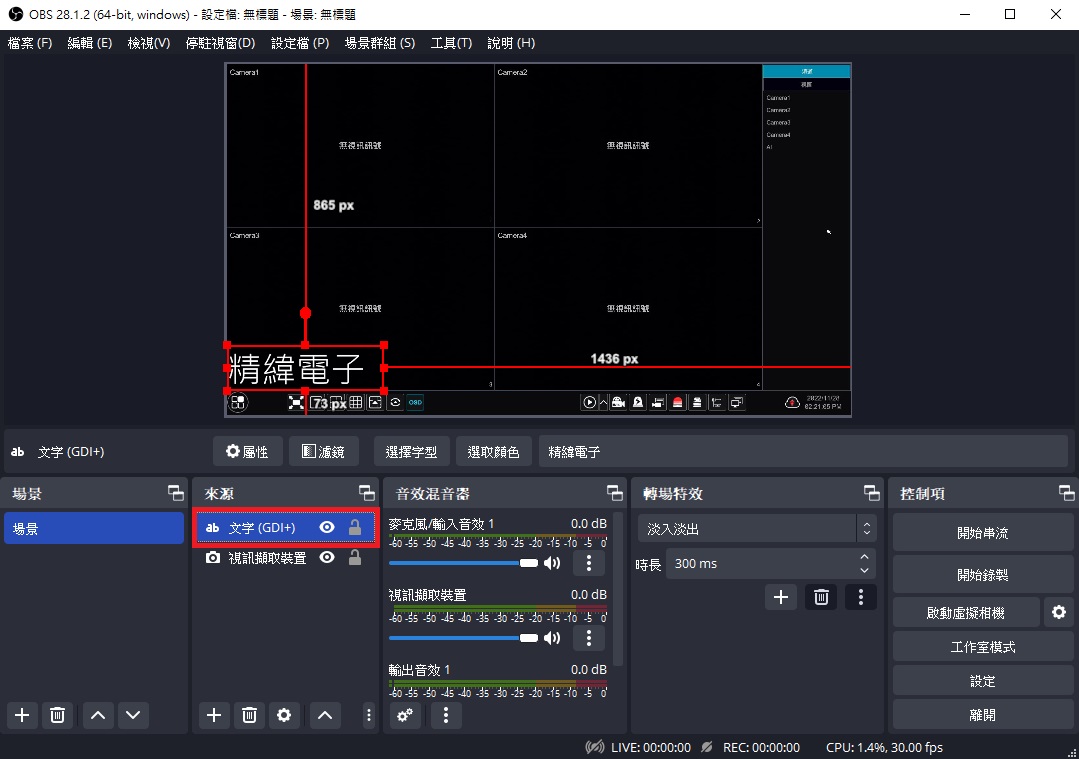This screenshot has width=1079, height=759.
Task: Open the 淡入淡出 transition dropdown
Action: point(757,528)
